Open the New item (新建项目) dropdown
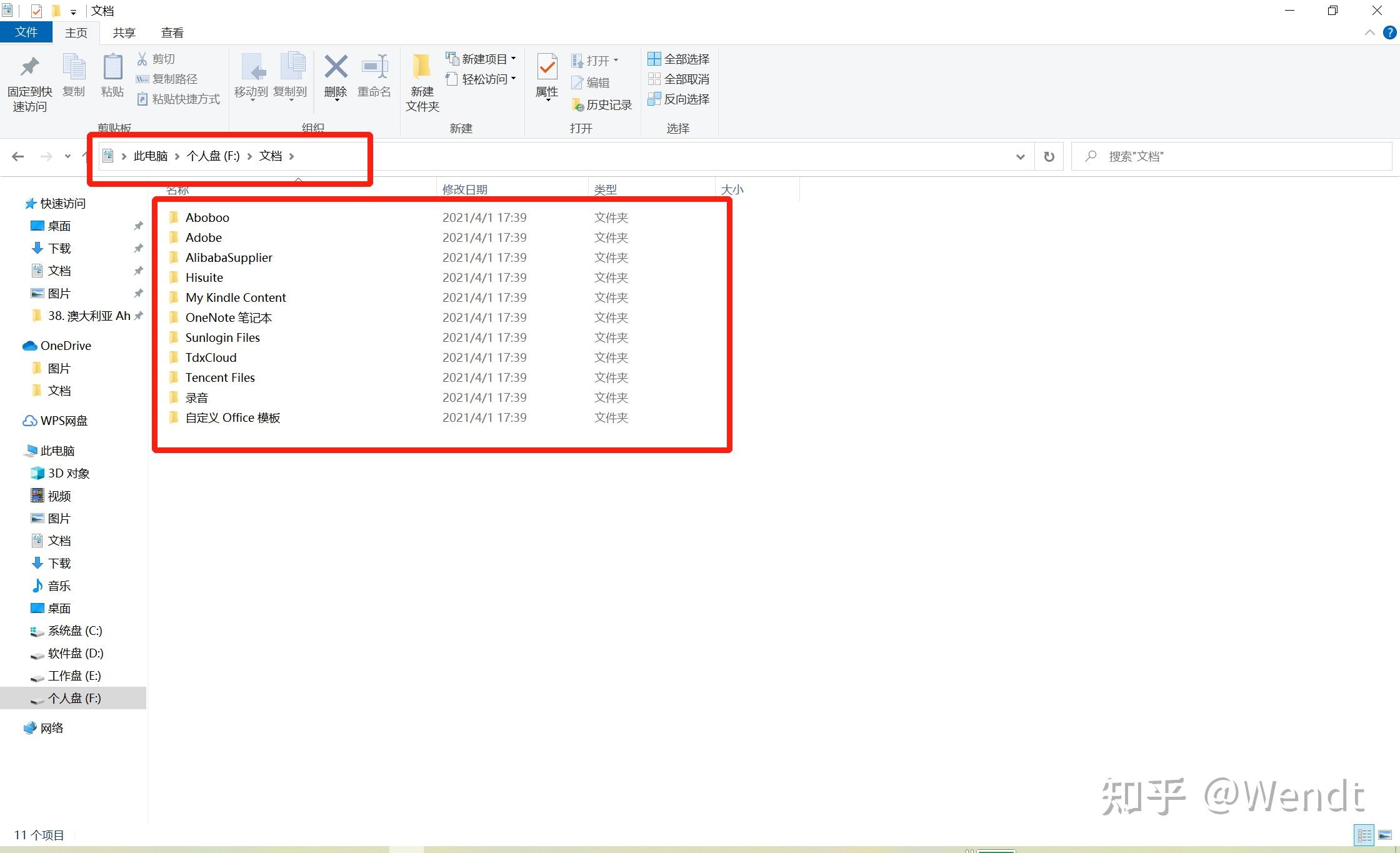1400x853 pixels. pyautogui.click(x=481, y=59)
